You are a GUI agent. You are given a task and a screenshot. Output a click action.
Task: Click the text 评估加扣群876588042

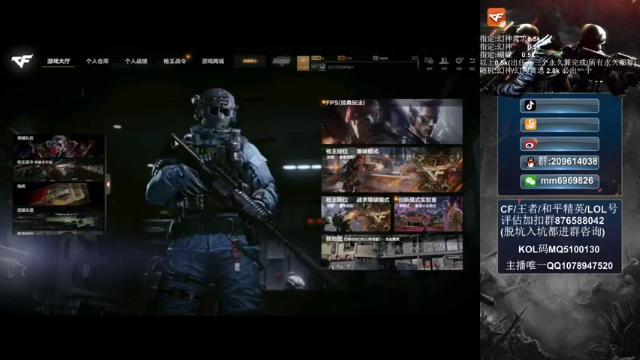552,221
